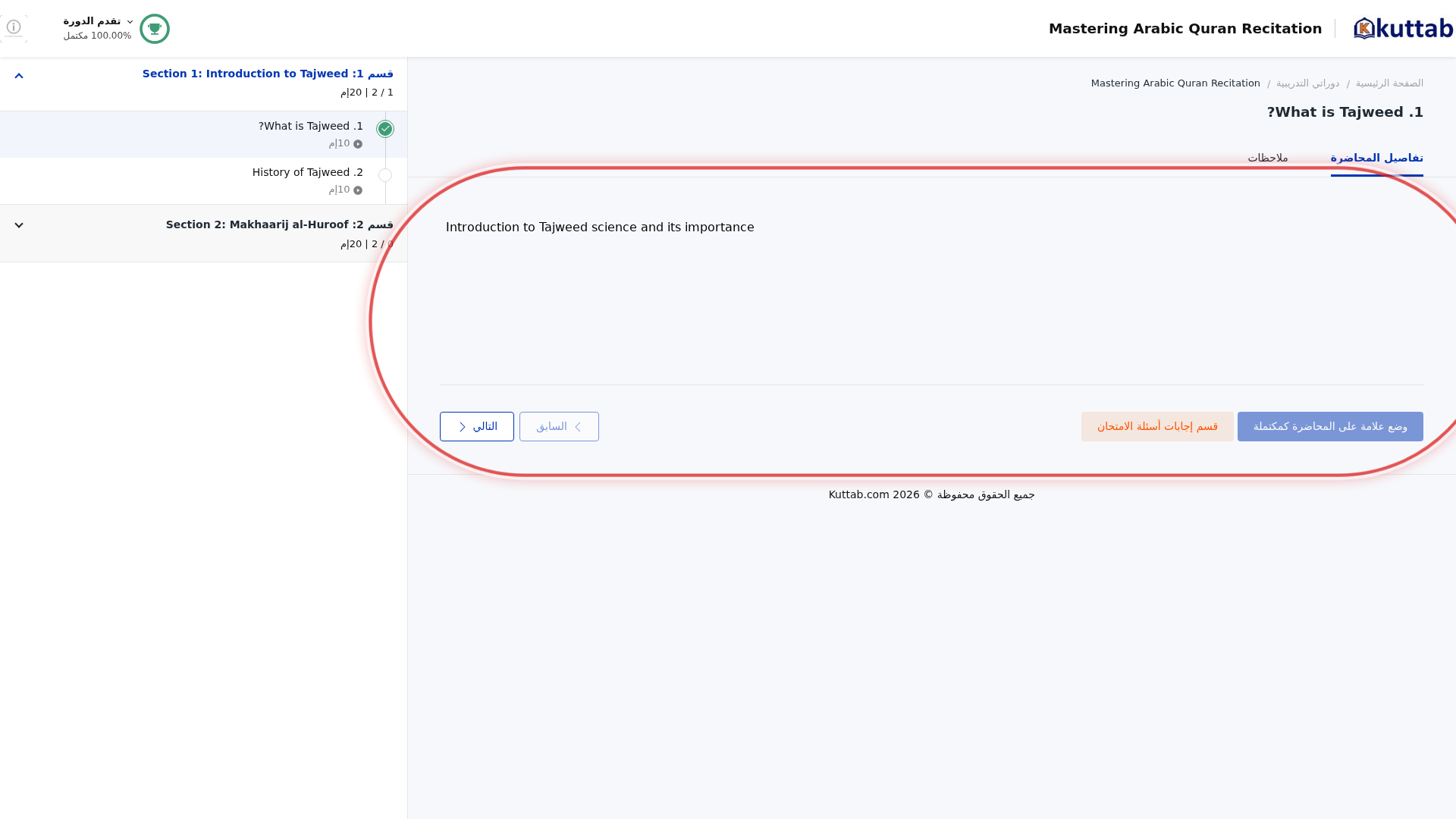Switch to lecture details tab (تفاصيل المحاضرة)
Screen dimensions: 1456x819
pos(1376,158)
